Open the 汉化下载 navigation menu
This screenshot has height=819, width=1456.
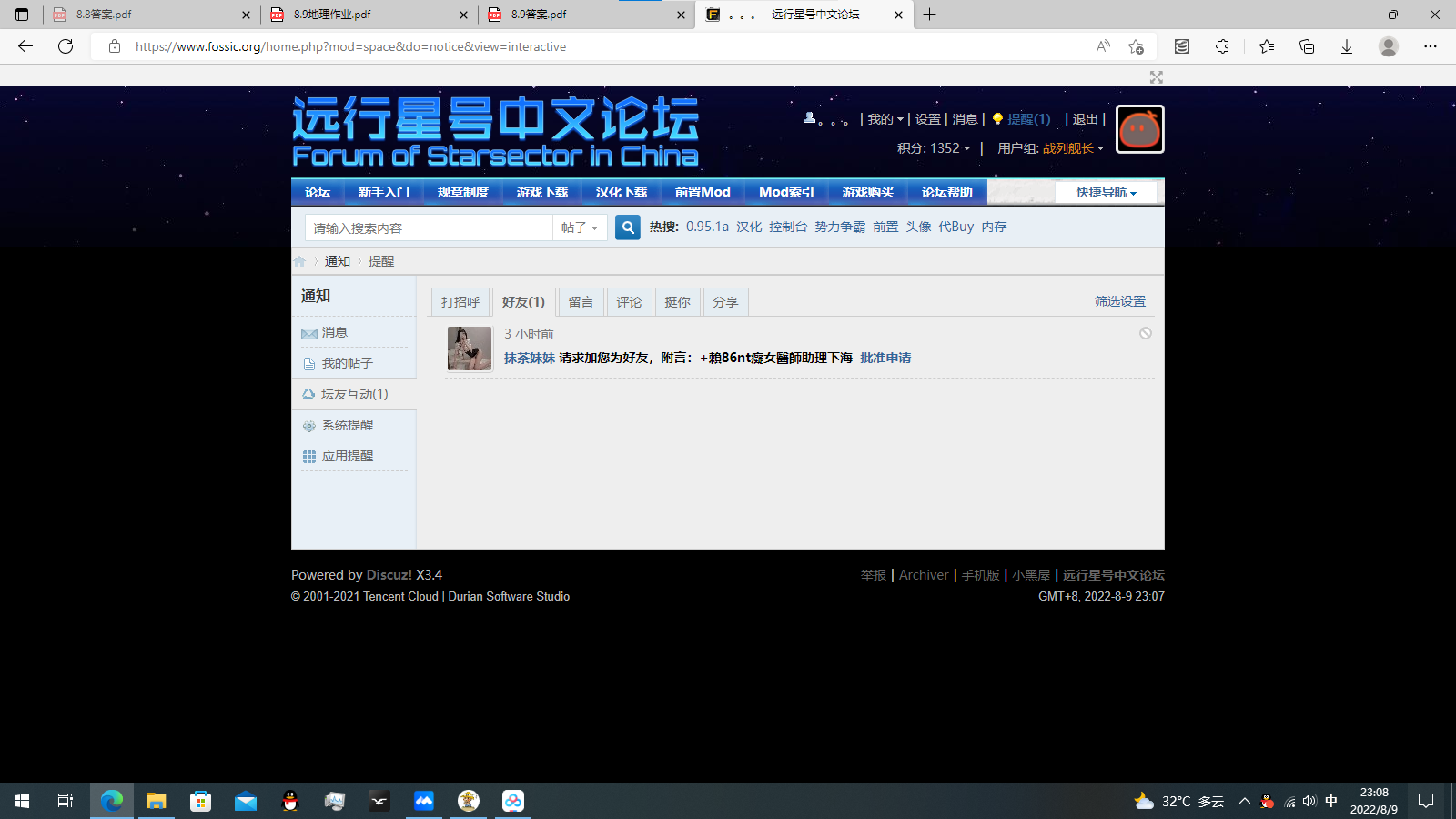[x=622, y=192]
